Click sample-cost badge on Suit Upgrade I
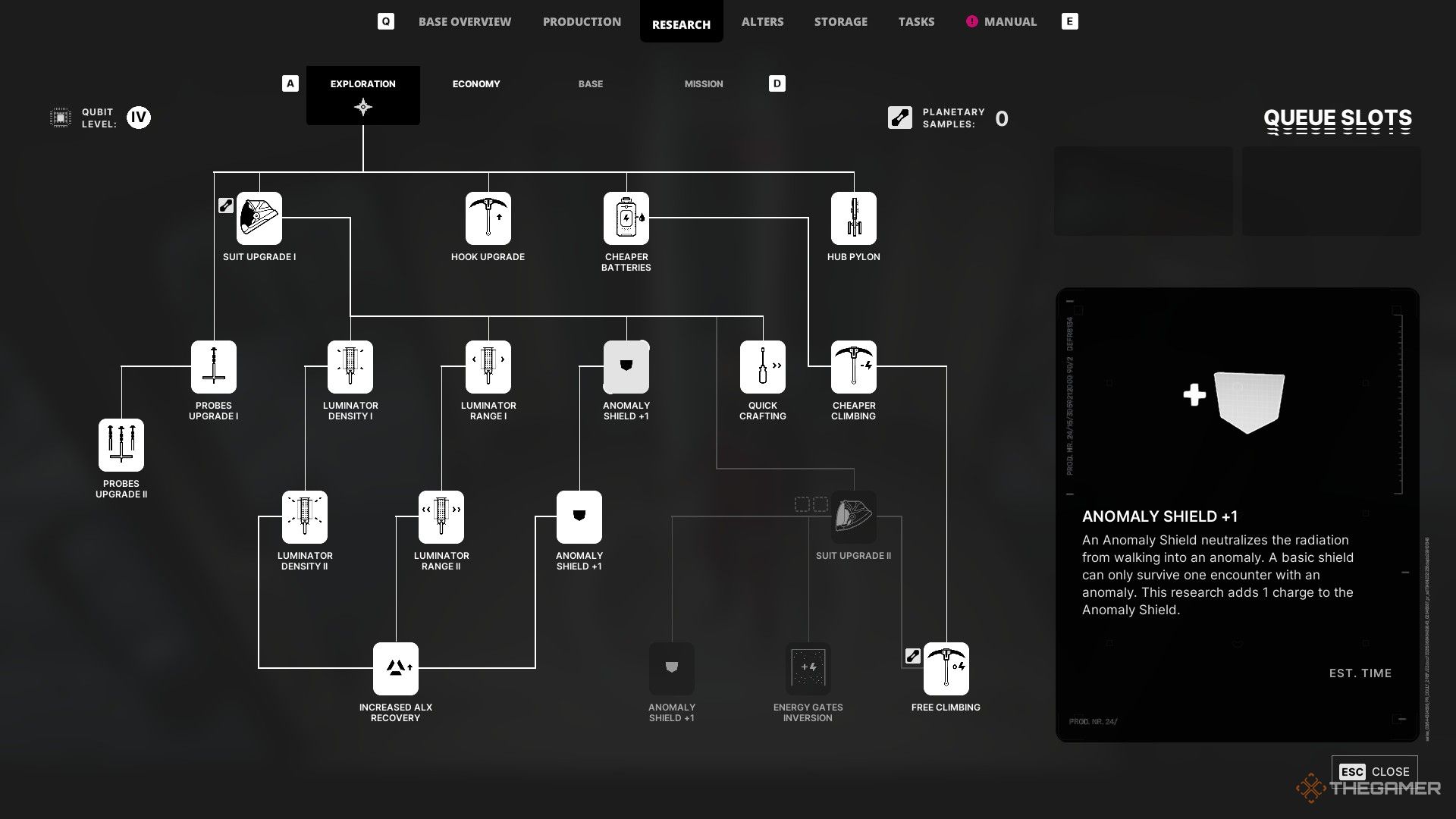Screen dimensions: 1456x819 [x=226, y=206]
